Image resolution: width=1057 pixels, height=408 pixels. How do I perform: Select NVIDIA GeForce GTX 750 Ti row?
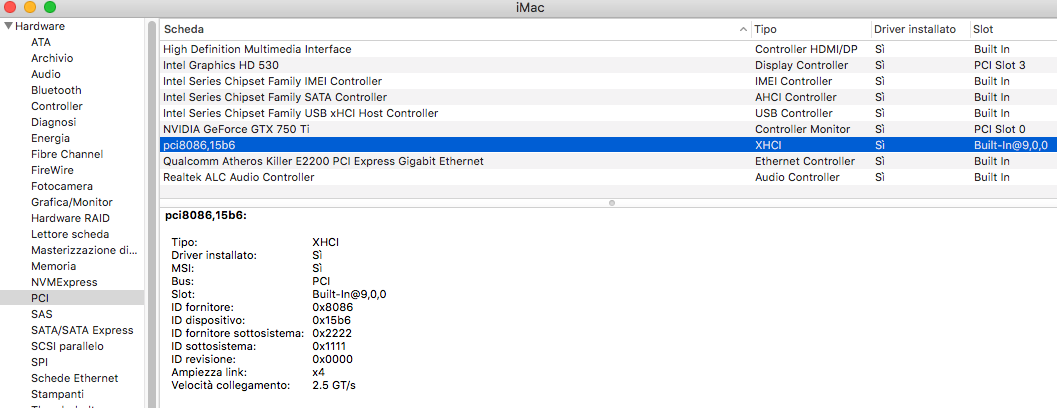pyautogui.click(x=608, y=129)
